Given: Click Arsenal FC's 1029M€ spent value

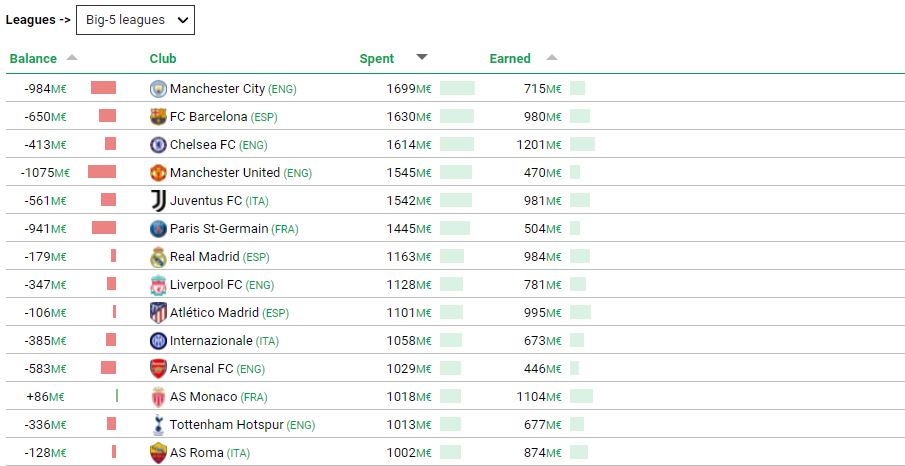Looking at the screenshot, I should tap(408, 369).
